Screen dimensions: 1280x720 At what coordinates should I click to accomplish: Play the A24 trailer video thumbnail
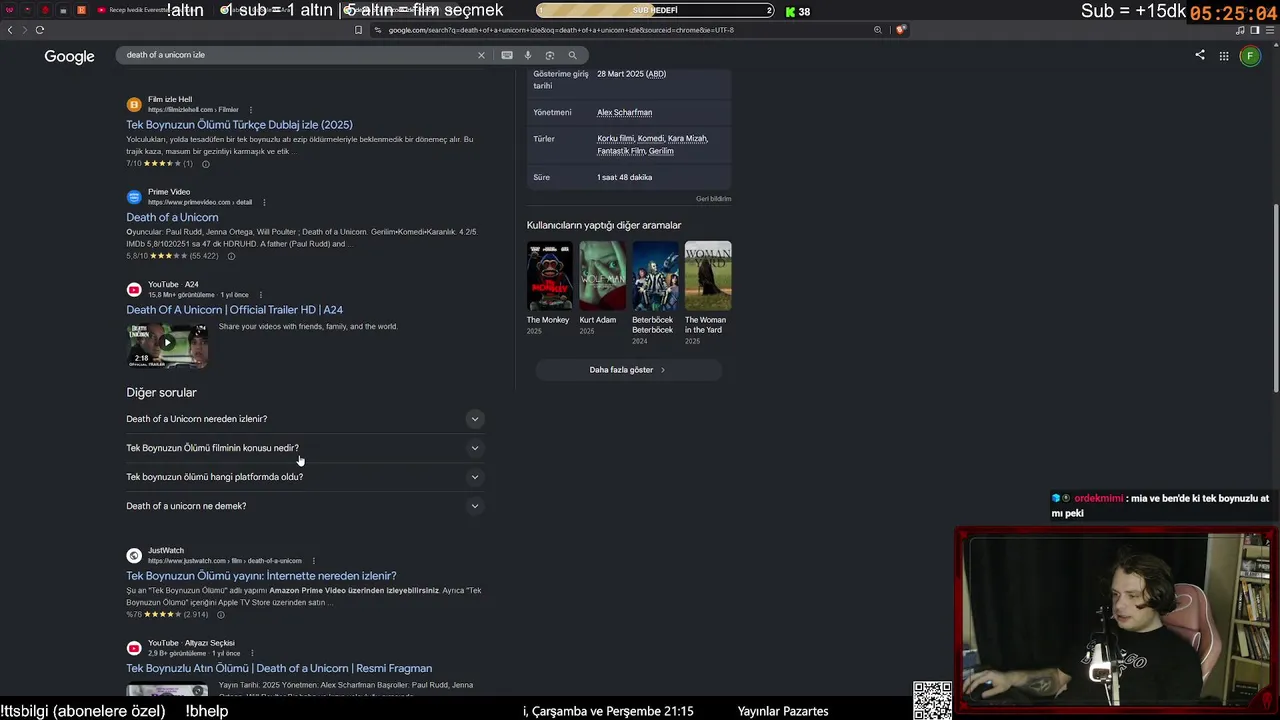tap(167, 344)
